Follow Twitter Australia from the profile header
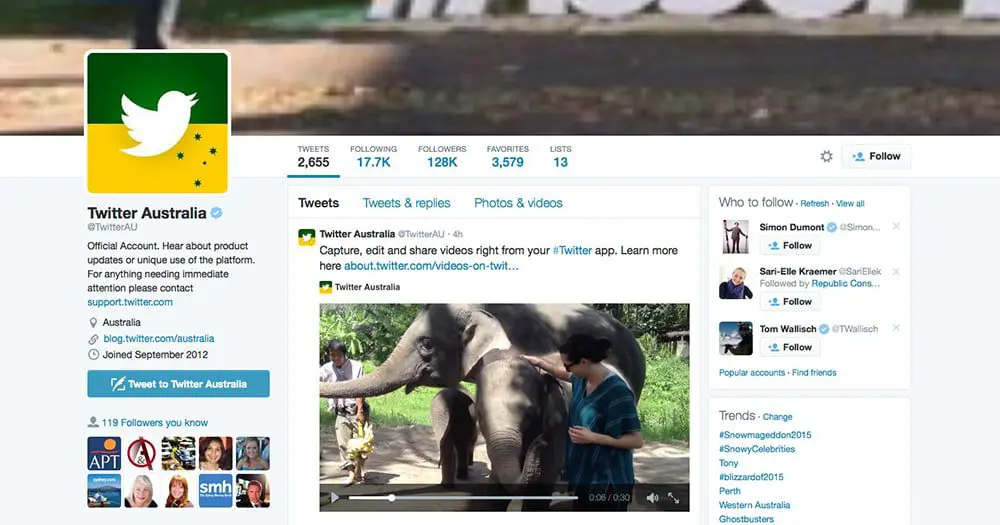Screen dimensions: 1000x525 (x=876, y=156)
